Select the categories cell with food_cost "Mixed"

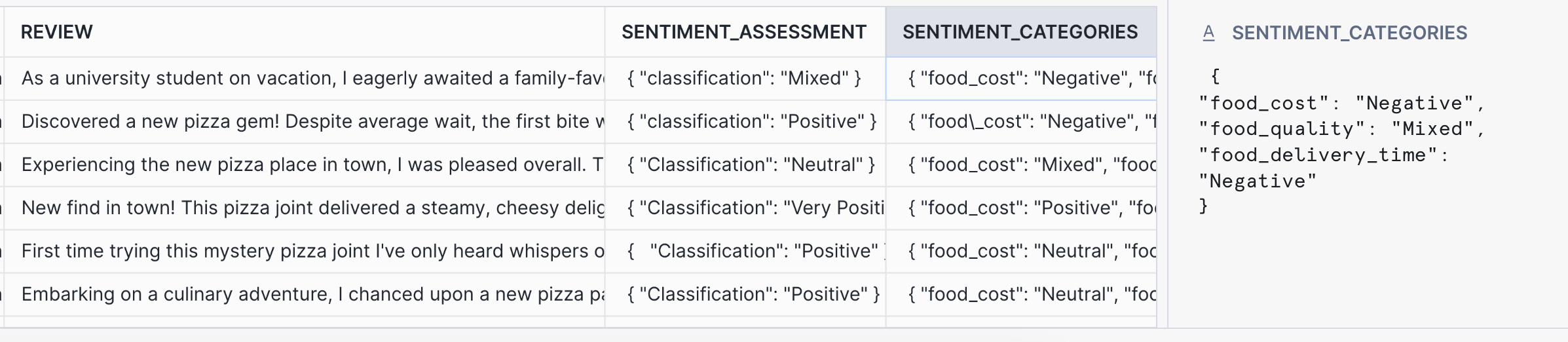(1030, 165)
